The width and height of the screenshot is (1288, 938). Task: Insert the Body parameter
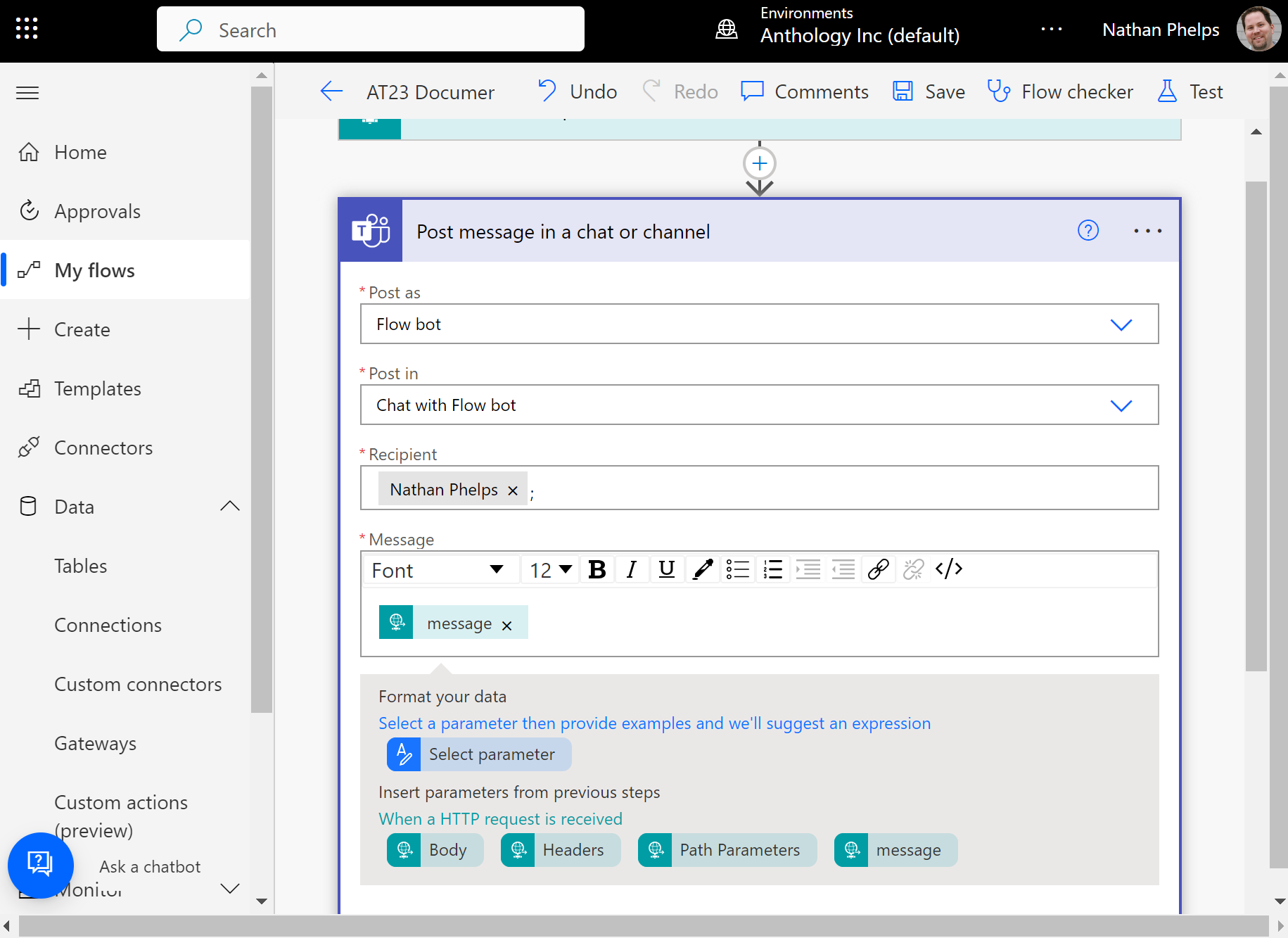[435, 850]
